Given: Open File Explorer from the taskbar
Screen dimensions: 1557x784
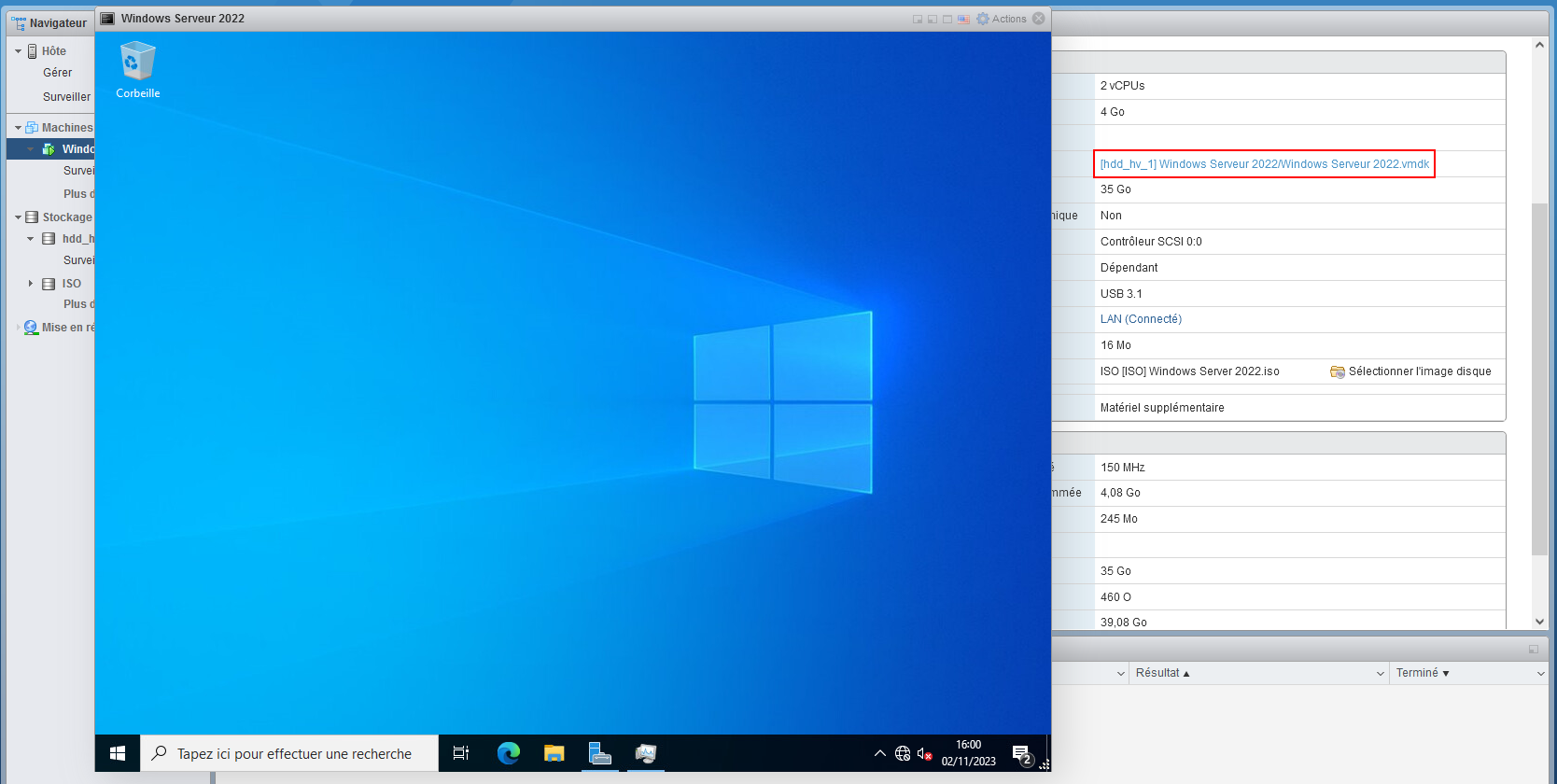Looking at the screenshot, I should tap(554, 753).
